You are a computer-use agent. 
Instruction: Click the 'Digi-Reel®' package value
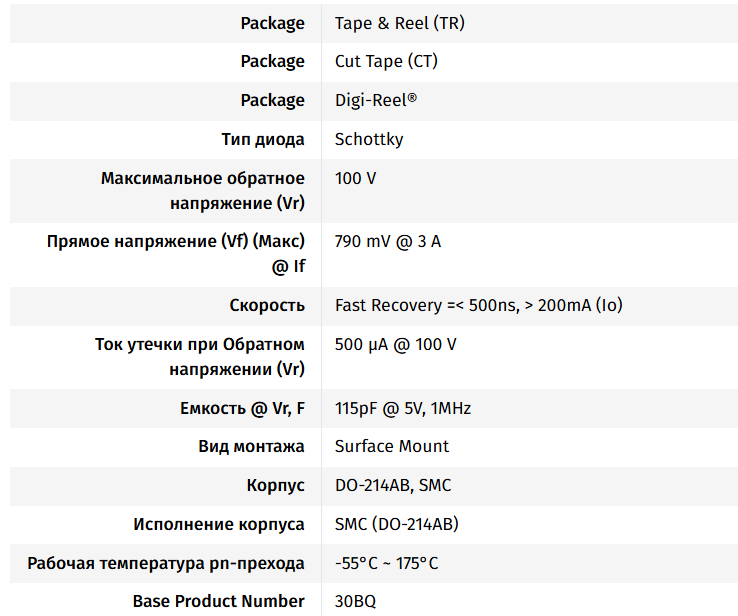click(375, 100)
